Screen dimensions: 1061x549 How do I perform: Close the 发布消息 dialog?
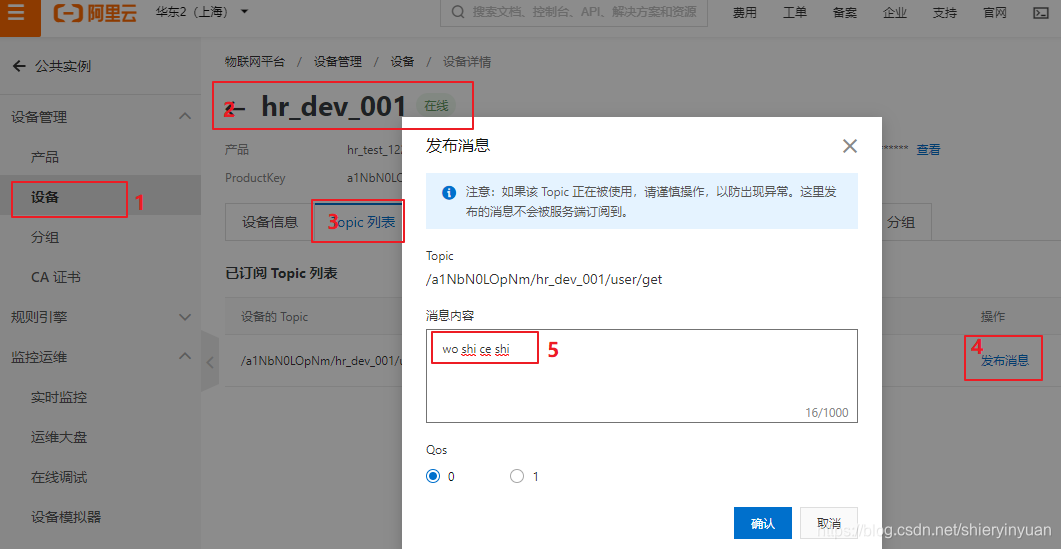point(850,146)
